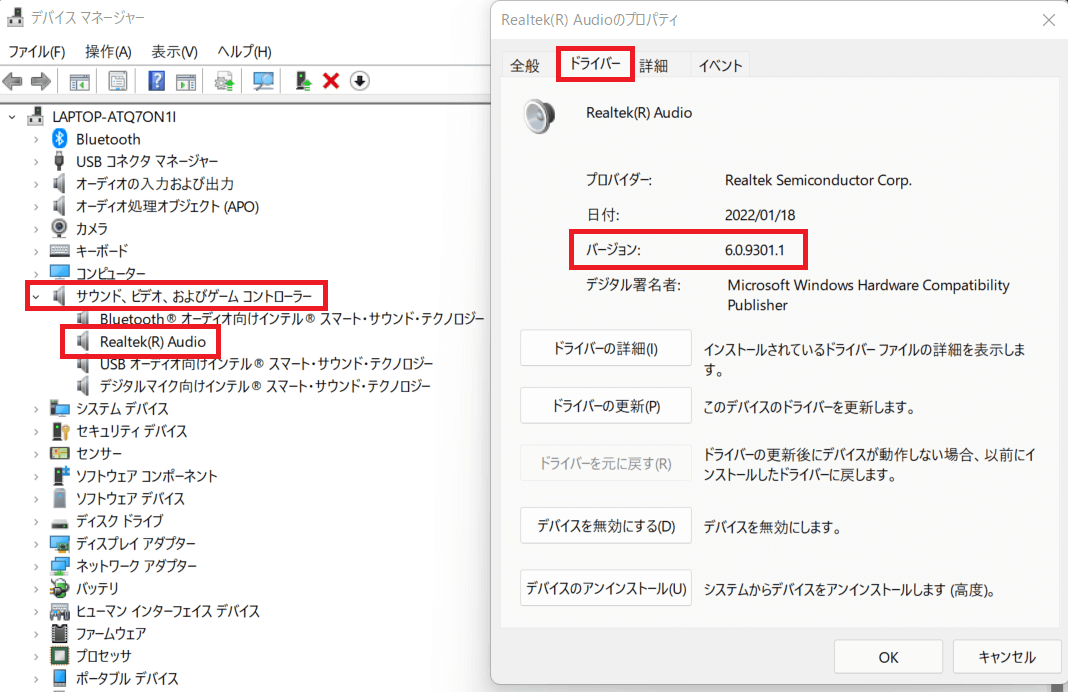
Task: Select the ドライバー tab
Action: (595, 64)
